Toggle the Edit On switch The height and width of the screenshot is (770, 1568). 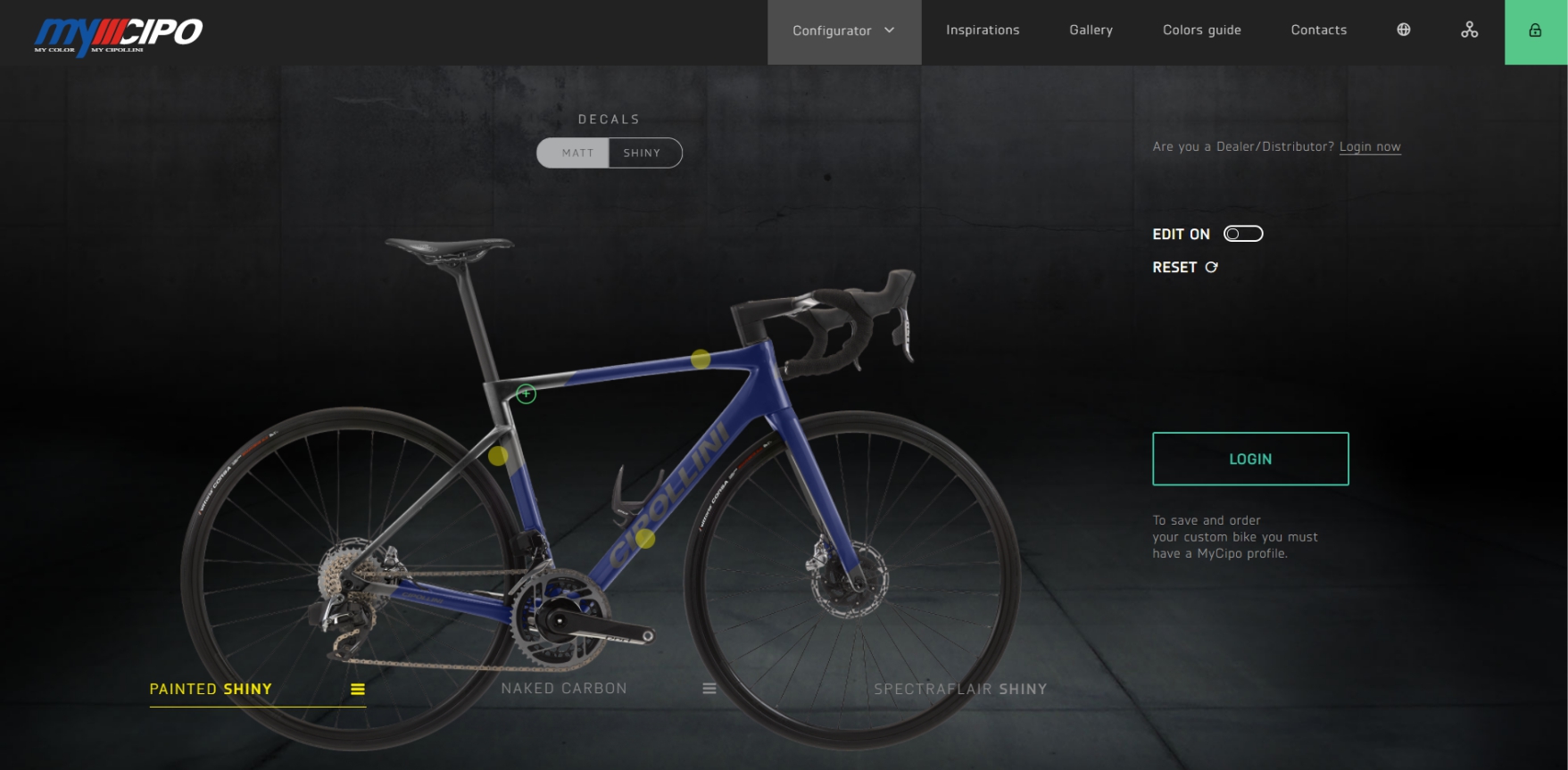(x=1243, y=234)
